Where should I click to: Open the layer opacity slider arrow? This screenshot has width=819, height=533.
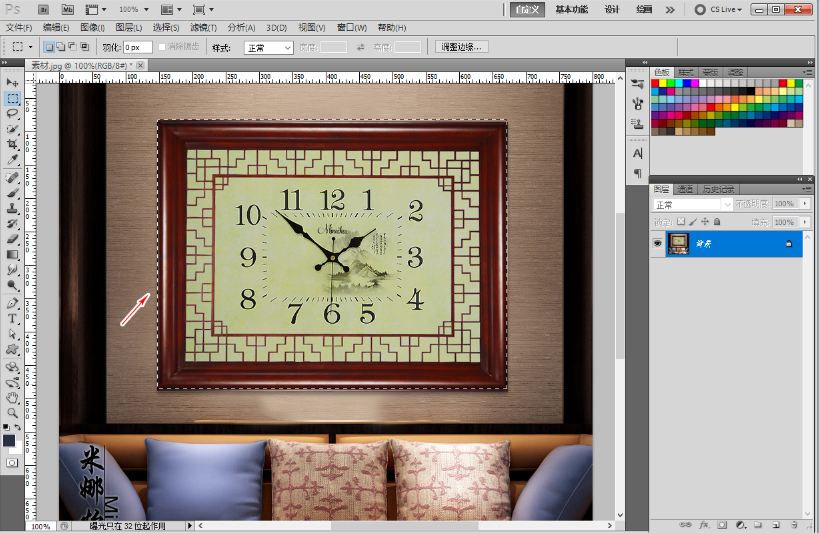[x=799, y=205]
